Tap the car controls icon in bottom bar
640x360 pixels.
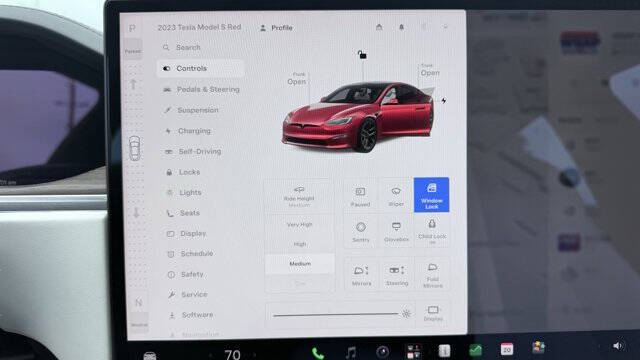(x=149, y=356)
